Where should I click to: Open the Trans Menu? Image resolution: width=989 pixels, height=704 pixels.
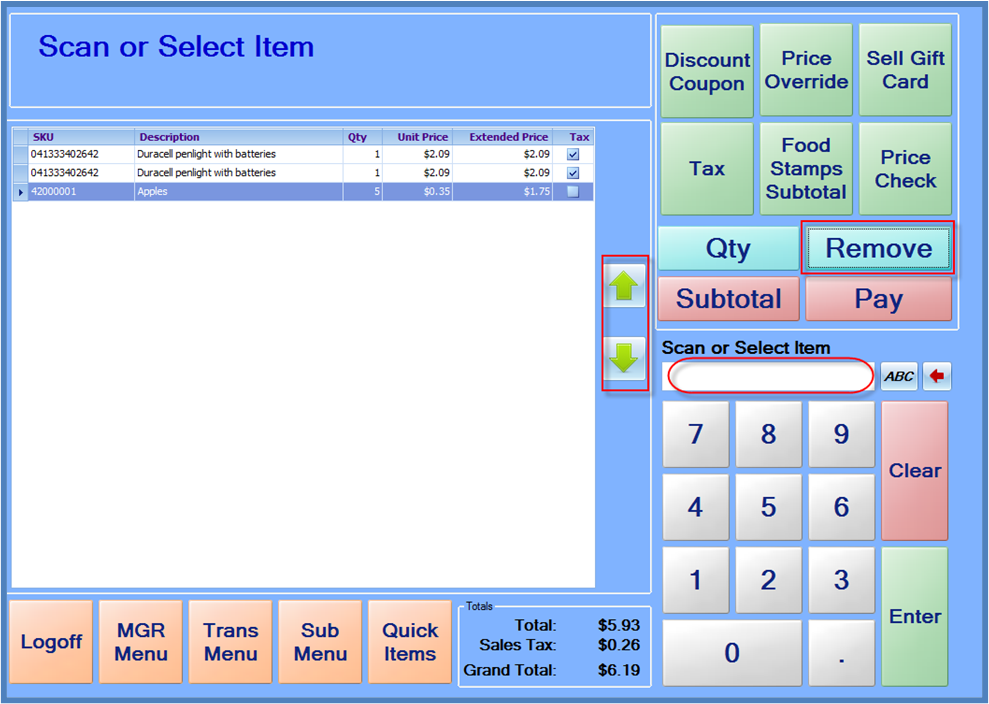(x=230, y=642)
